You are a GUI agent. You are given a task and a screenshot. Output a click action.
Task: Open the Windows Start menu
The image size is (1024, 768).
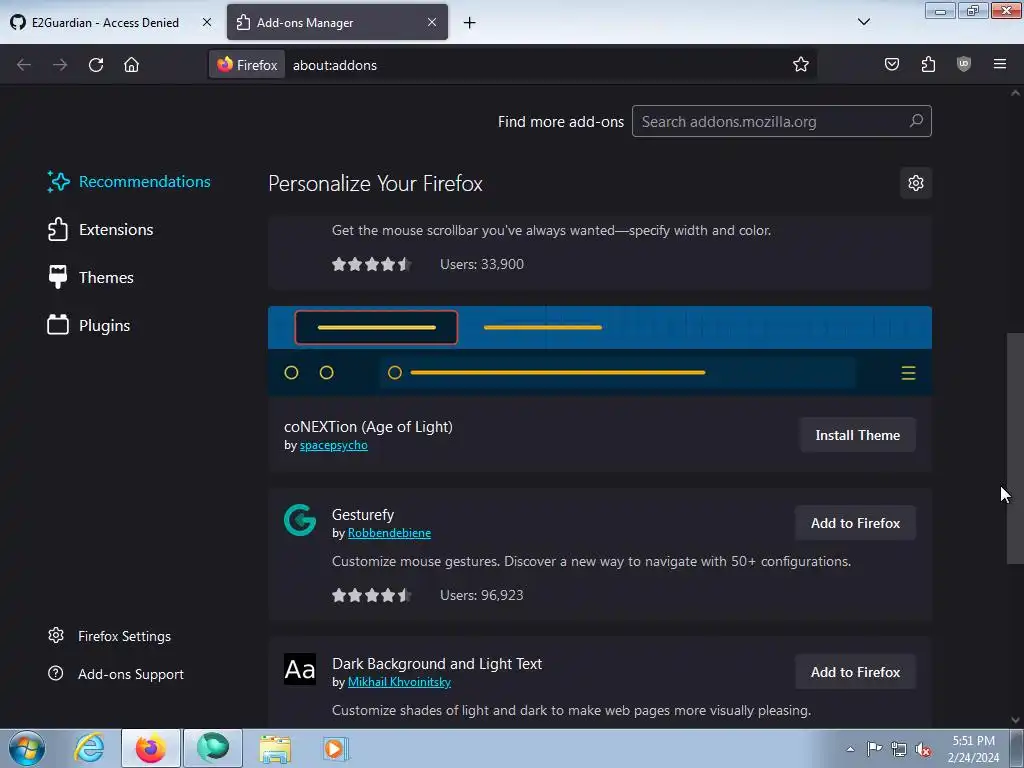(26, 748)
